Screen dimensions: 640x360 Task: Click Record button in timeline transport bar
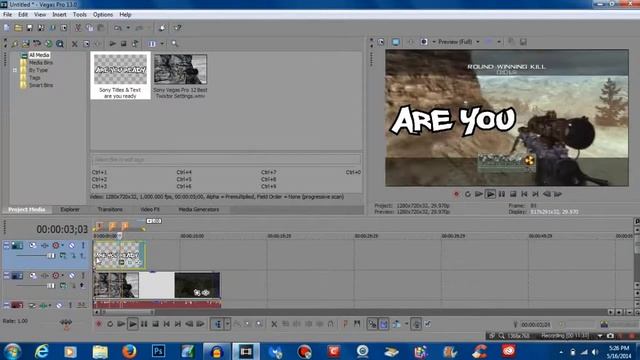(x=98, y=324)
